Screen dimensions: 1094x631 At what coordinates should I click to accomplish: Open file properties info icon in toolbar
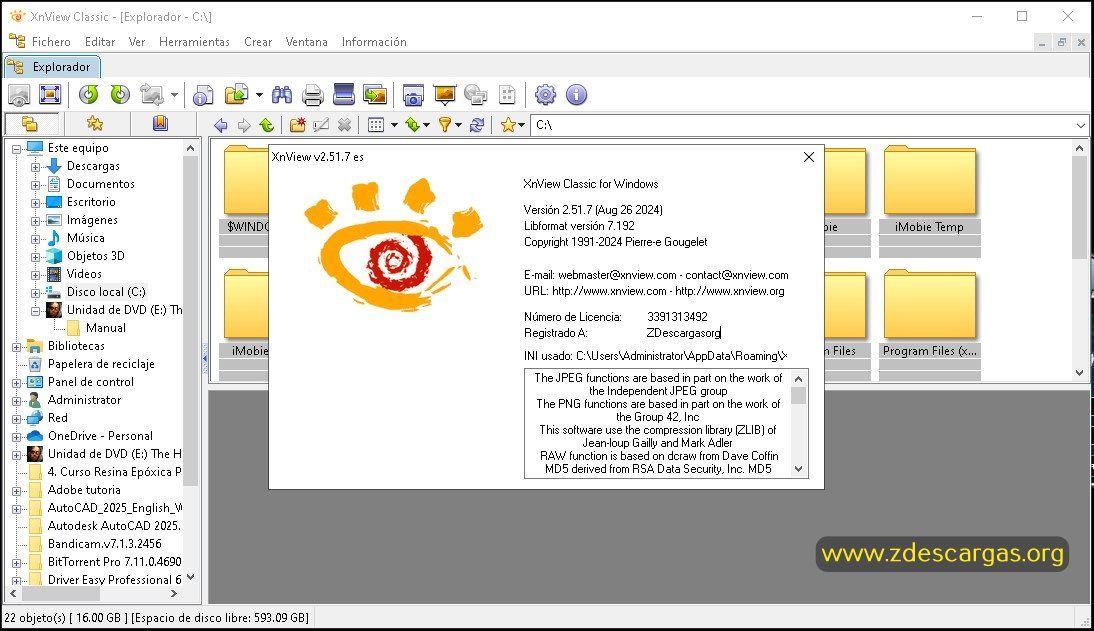pos(203,94)
